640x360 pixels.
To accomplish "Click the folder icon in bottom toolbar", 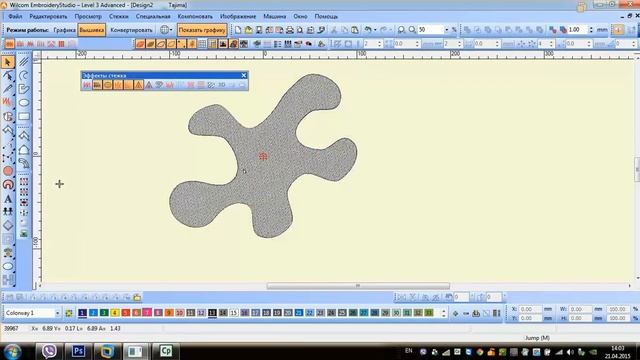I will (137, 297).
